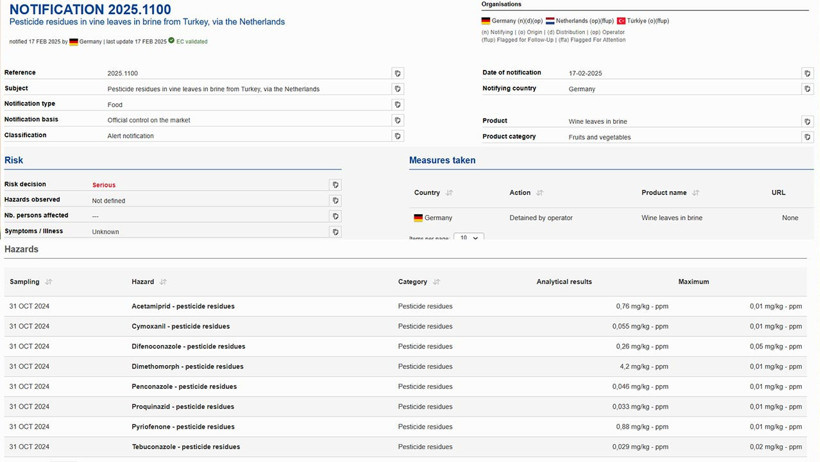Image resolution: width=820 pixels, height=462 pixels.
Task: Click the Dimethomorph pesticide residues hazard
Action: pyautogui.click(x=187, y=367)
